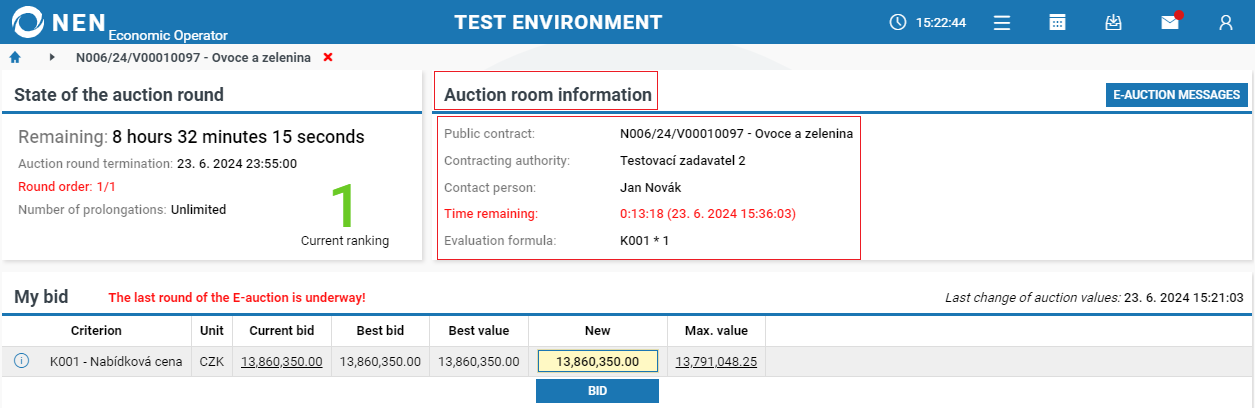The height and width of the screenshot is (408, 1255).
Task: Open the calendar icon in header
Action: (x=1057, y=22)
